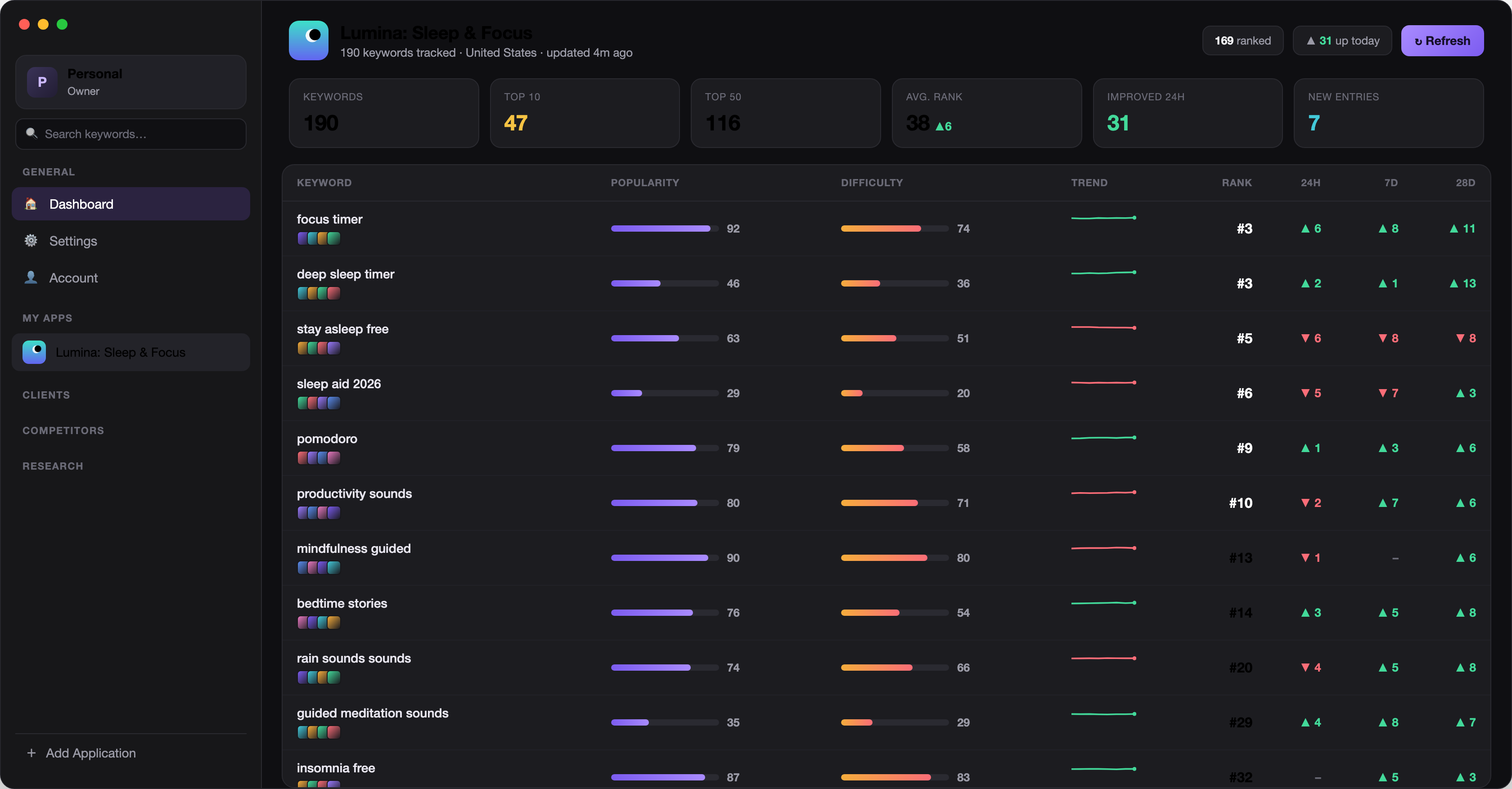Sort table by 7D column

pyautogui.click(x=1390, y=183)
